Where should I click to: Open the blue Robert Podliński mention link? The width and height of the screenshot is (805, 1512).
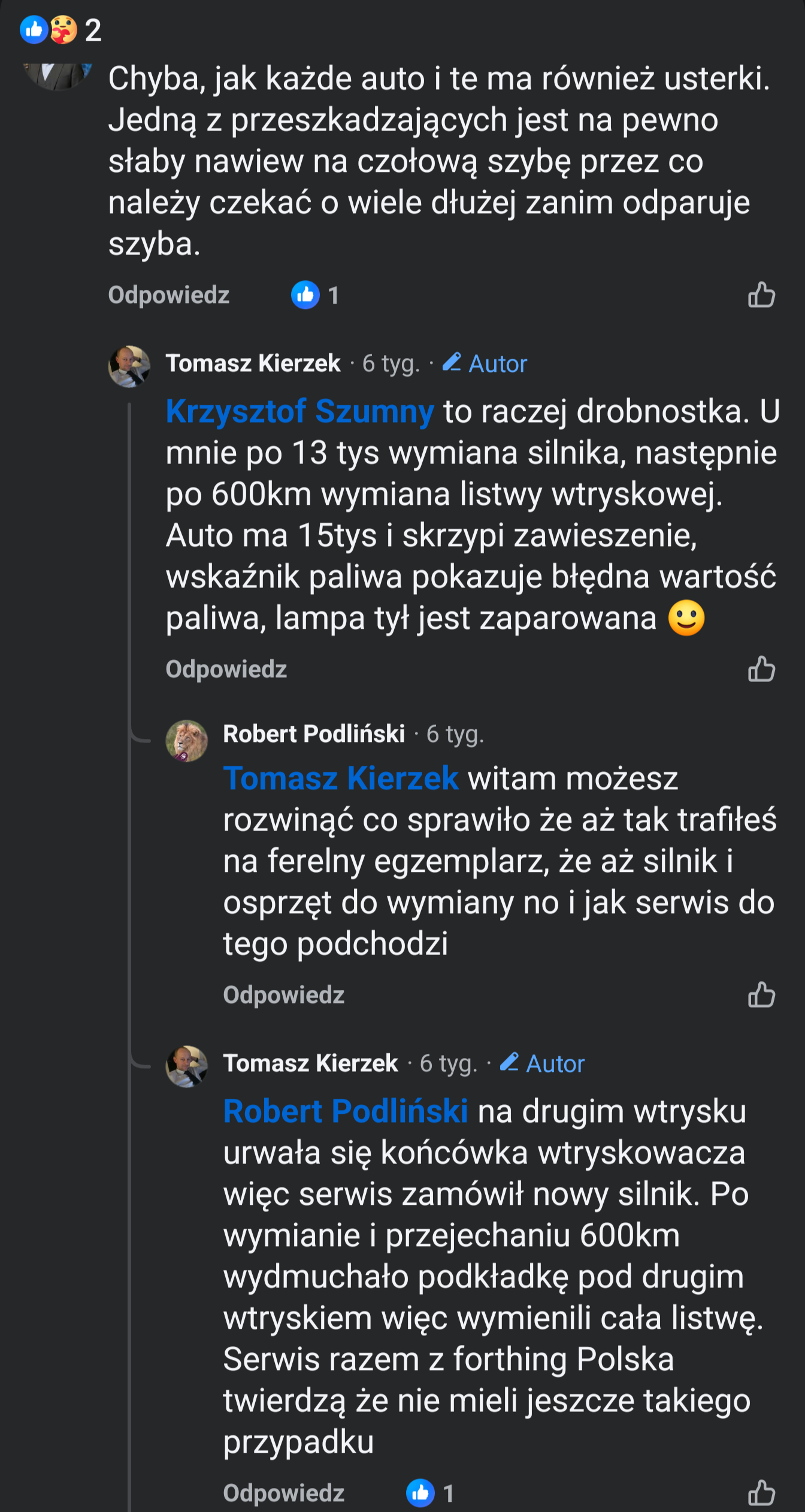345,1111
